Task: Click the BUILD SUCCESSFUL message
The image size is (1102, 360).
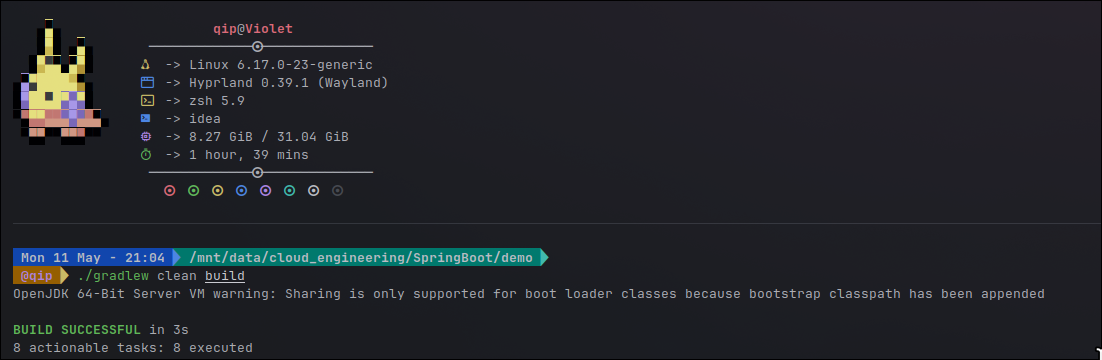Action: (x=77, y=329)
